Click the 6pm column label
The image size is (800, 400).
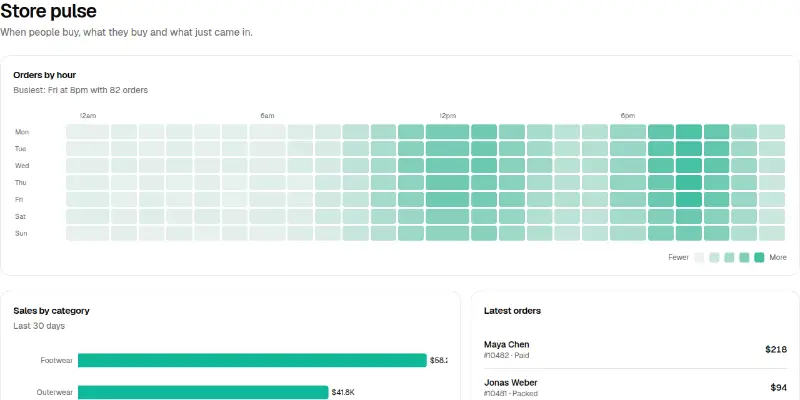pyautogui.click(x=628, y=116)
